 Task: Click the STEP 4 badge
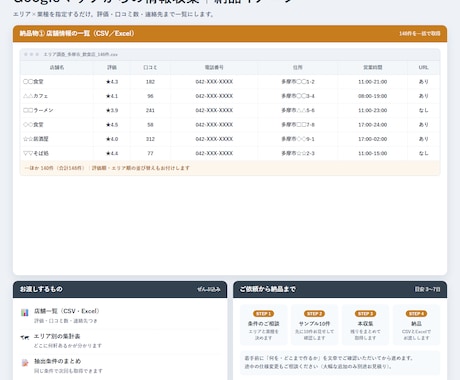pos(416,314)
